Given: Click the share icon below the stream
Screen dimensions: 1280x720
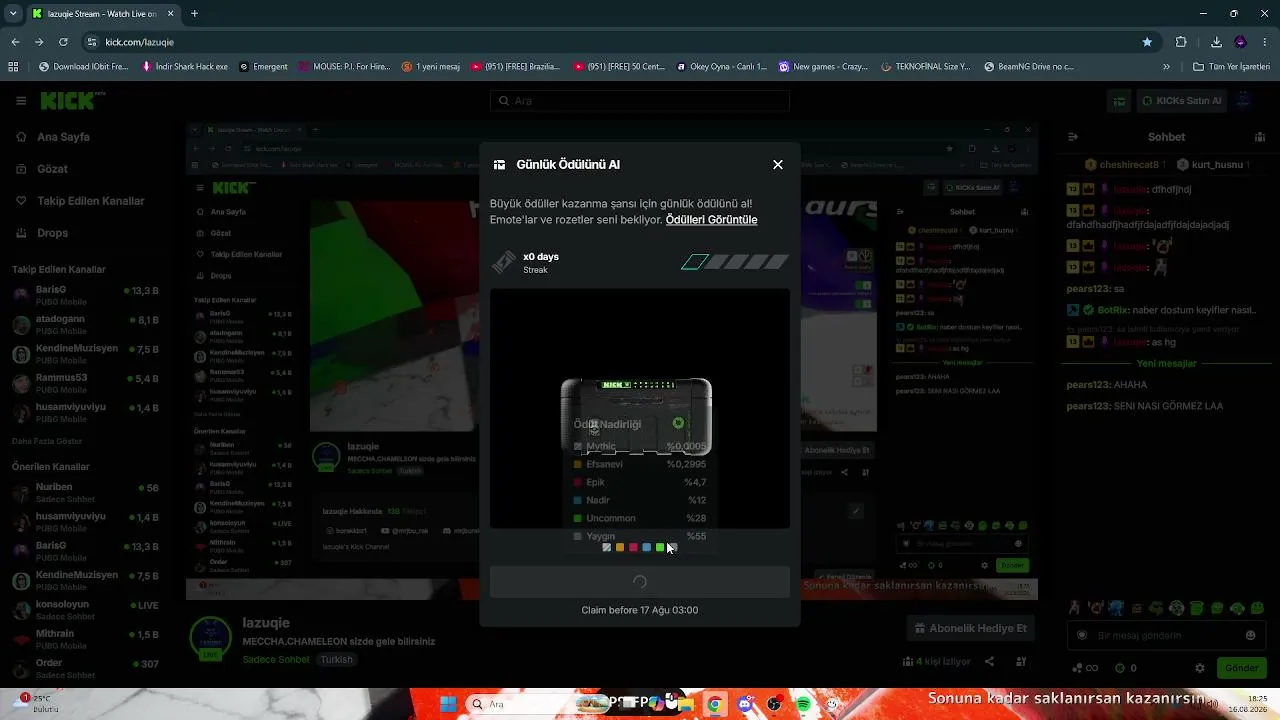Looking at the screenshot, I should click(x=989, y=661).
